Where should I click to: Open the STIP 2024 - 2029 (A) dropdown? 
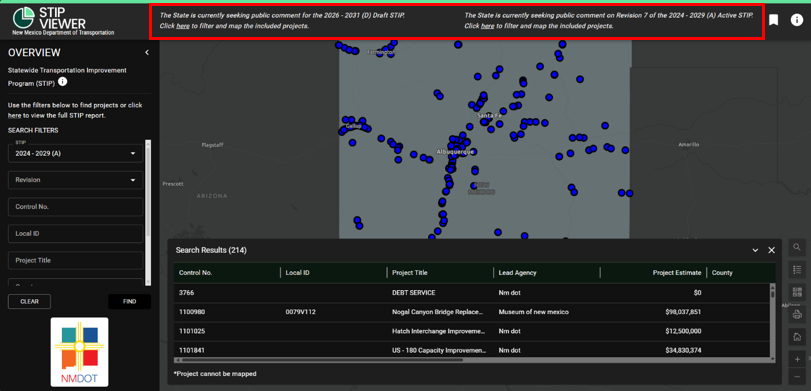click(76, 153)
